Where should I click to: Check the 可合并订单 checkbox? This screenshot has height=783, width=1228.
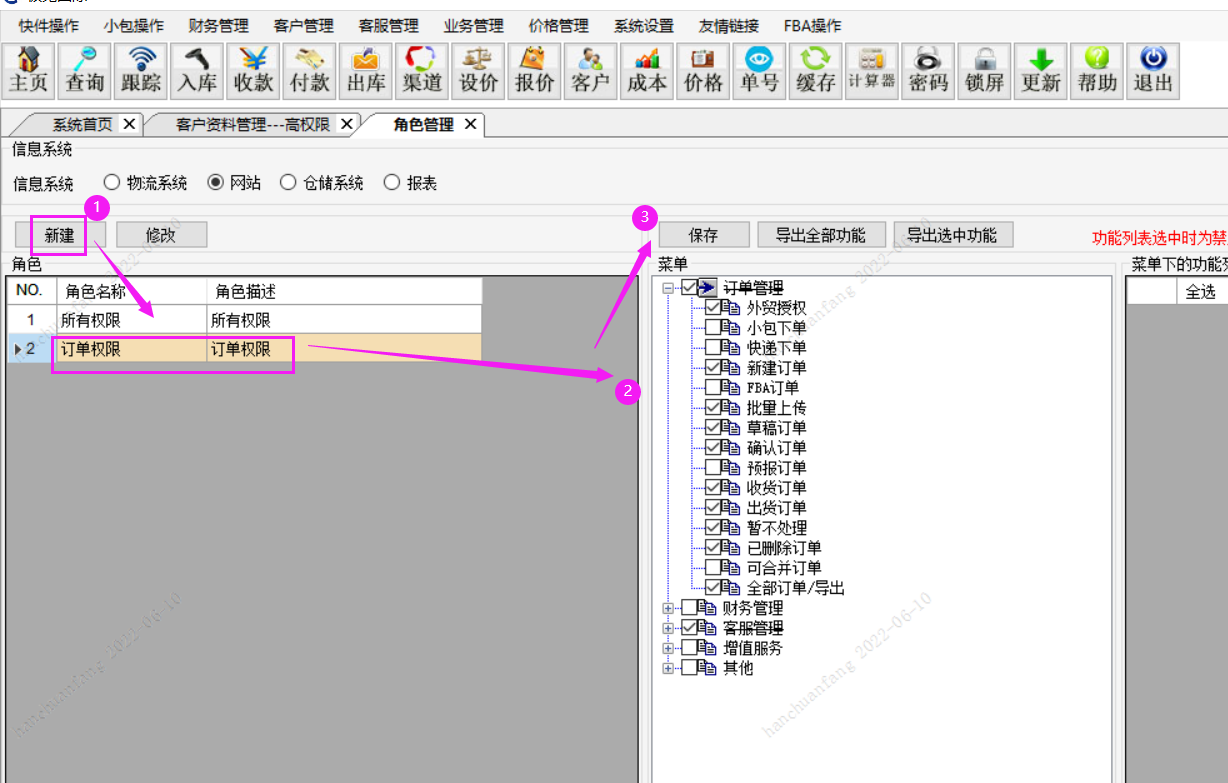click(714, 568)
